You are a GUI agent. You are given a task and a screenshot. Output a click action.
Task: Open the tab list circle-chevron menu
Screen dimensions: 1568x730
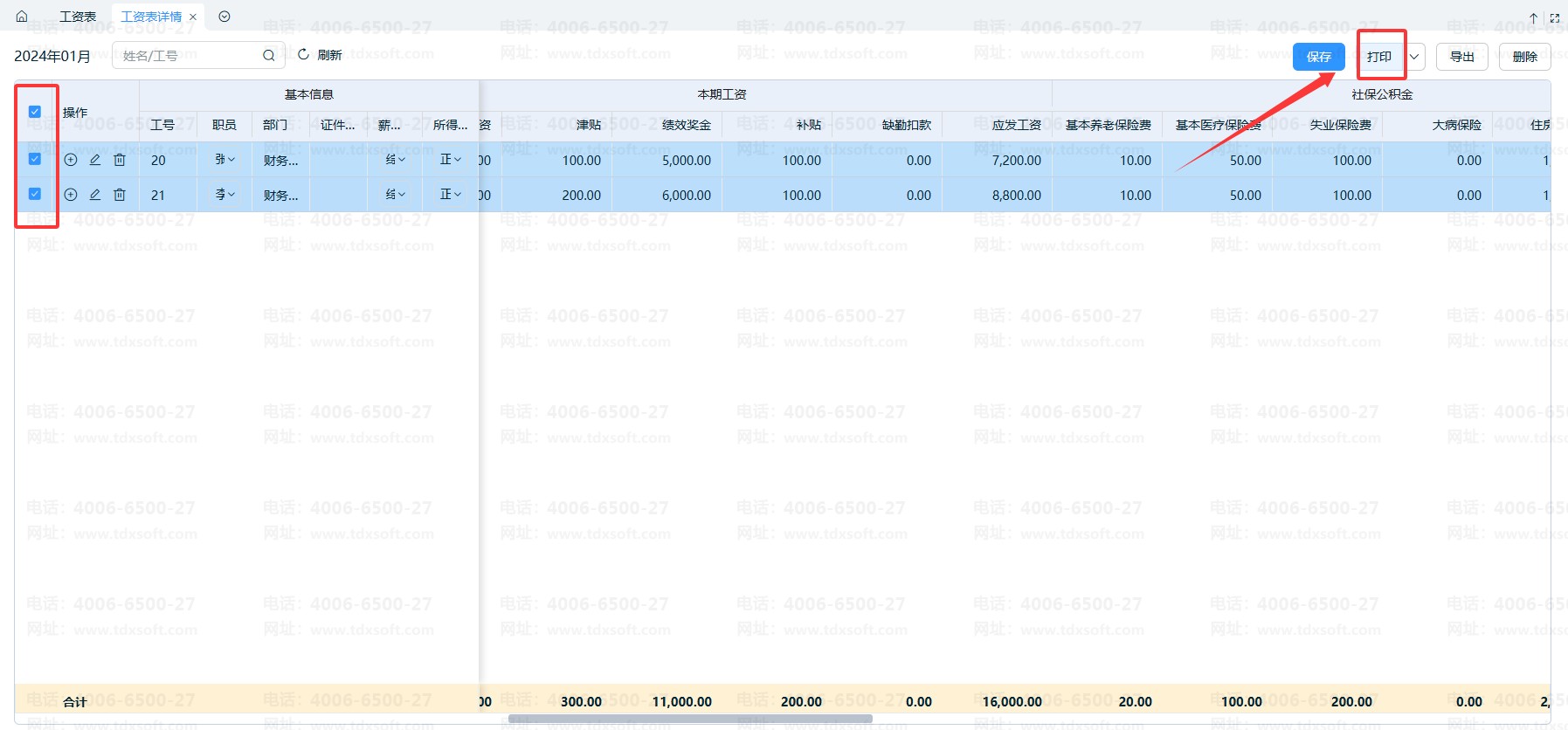(224, 17)
